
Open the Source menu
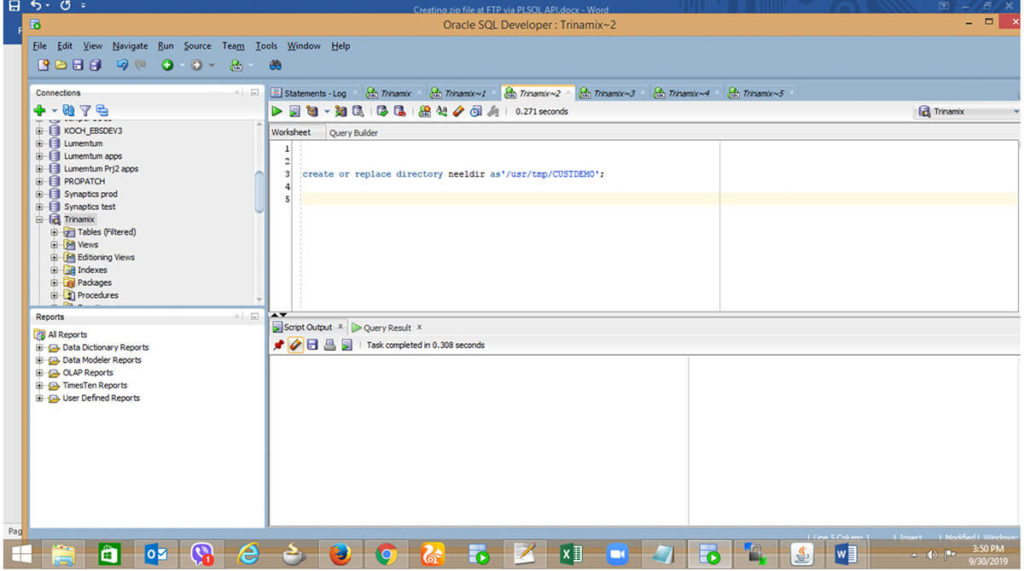click(x=197, y=46)
